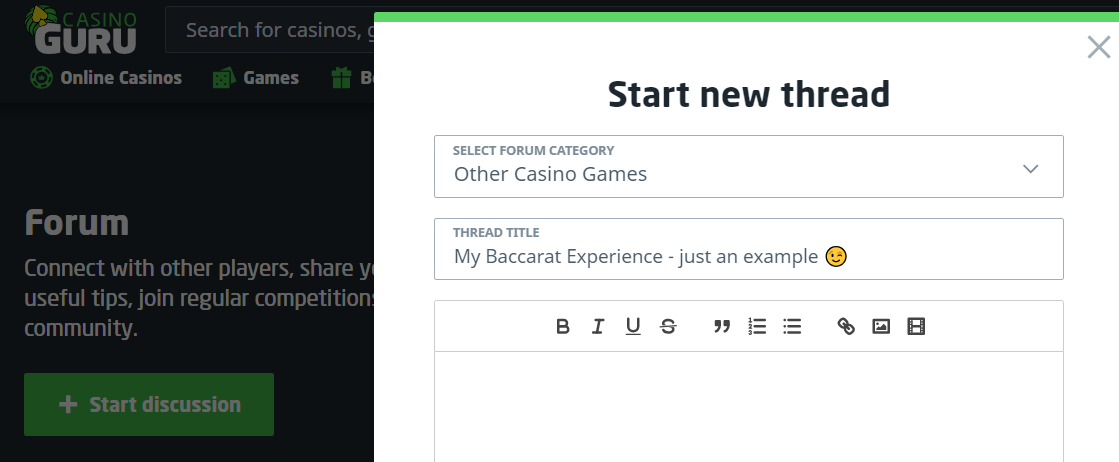This screenshot has width=1119, height=462.
Task: Click inside the message body text area
Action: pyautogui.click(x=748, y=405)
